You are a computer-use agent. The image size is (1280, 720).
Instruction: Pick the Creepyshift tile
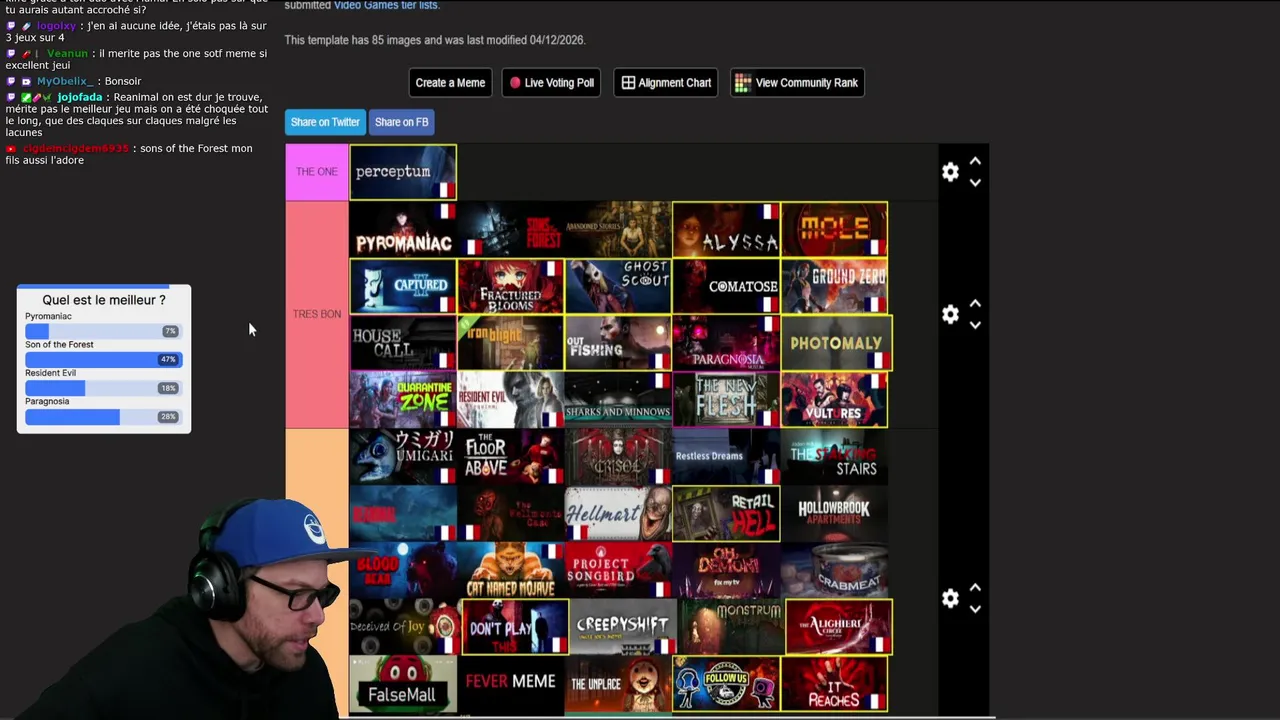(x=623, y=627)
